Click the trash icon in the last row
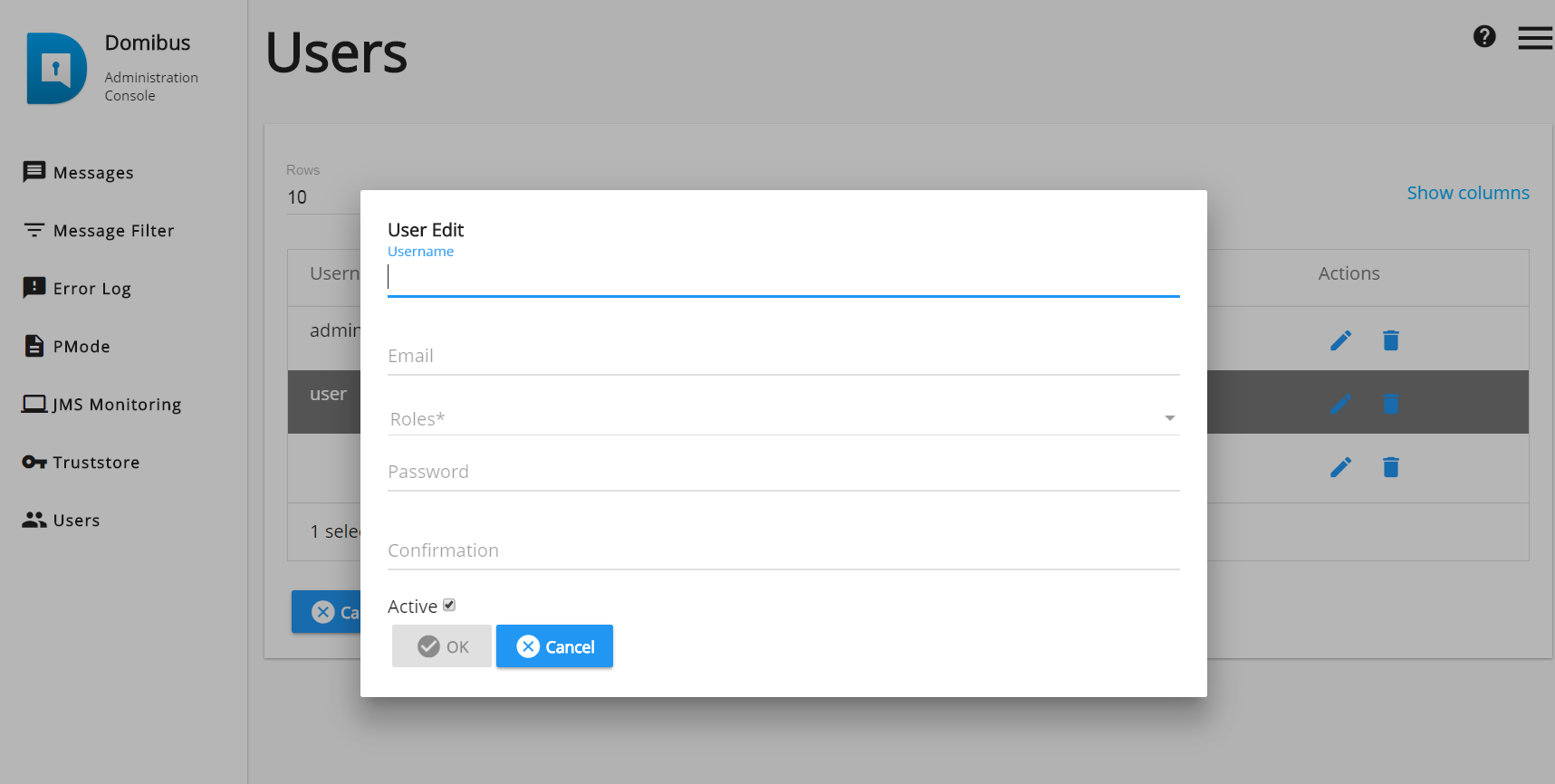Screen dimensions: 1555x784 (x=1391, y=467)
